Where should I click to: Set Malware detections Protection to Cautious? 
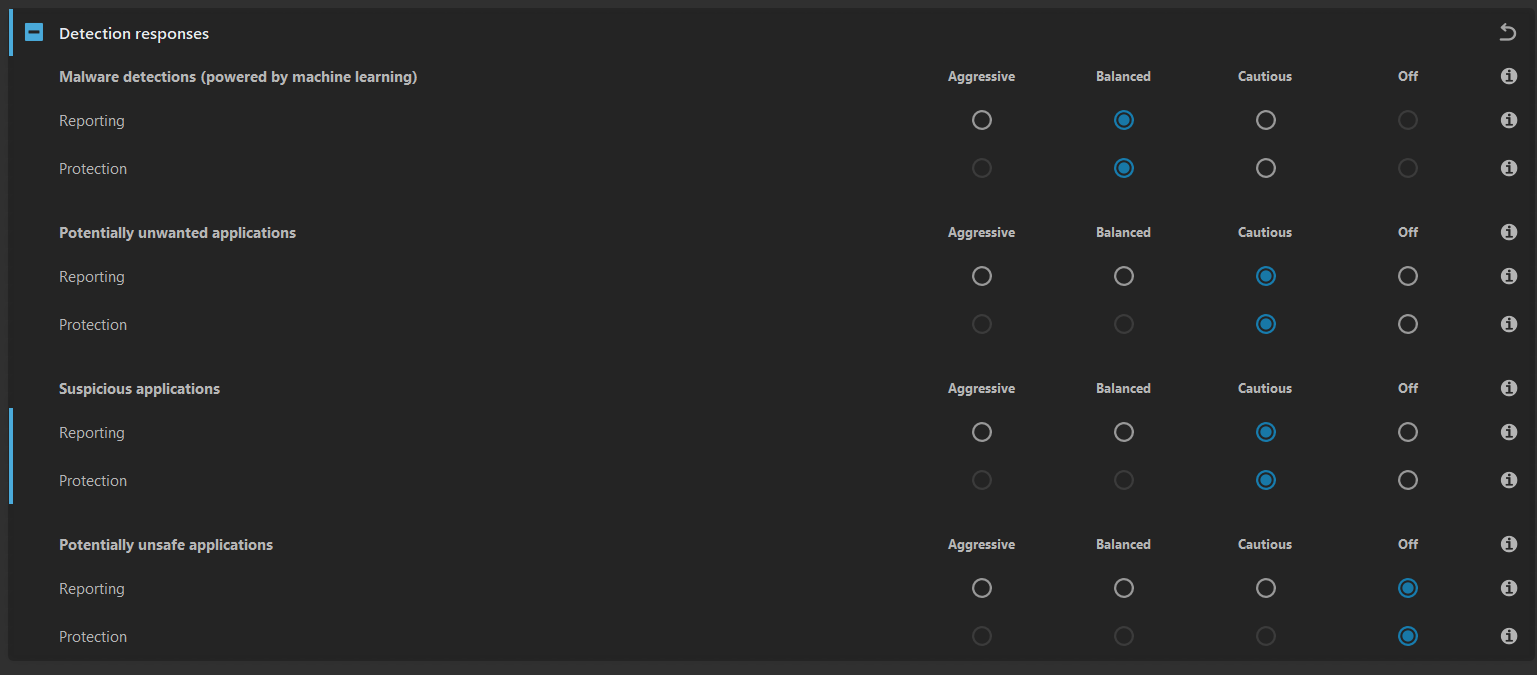click(1266, 168)
